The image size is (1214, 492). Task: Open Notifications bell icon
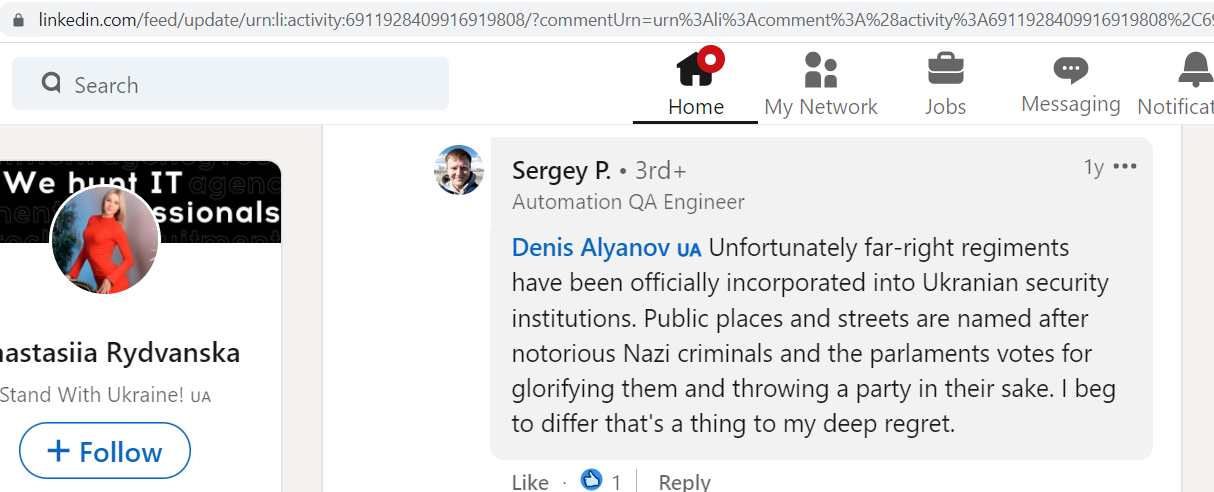(1195, 69)
